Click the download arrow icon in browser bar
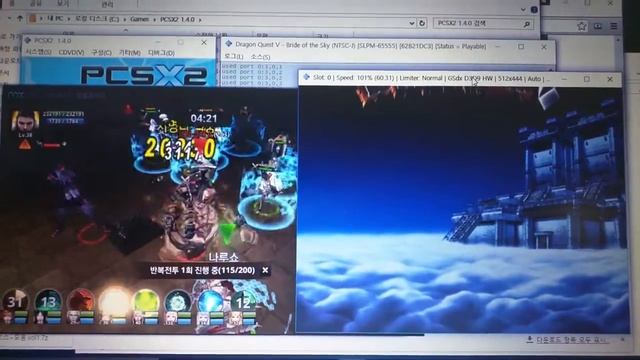The height and width of the screenshot is (360, 640). (529, 339)
